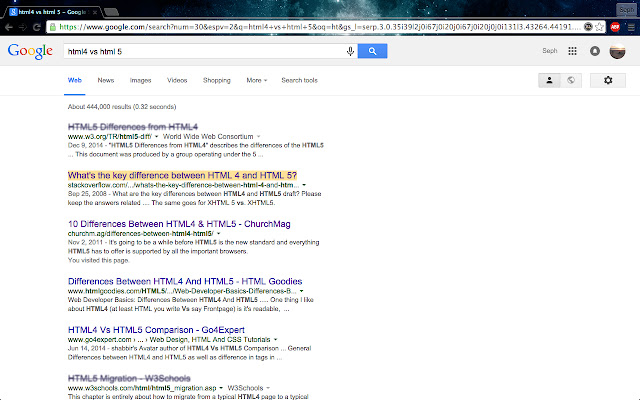
Task: Open Search tools options
Action: [x=299, y=80]
